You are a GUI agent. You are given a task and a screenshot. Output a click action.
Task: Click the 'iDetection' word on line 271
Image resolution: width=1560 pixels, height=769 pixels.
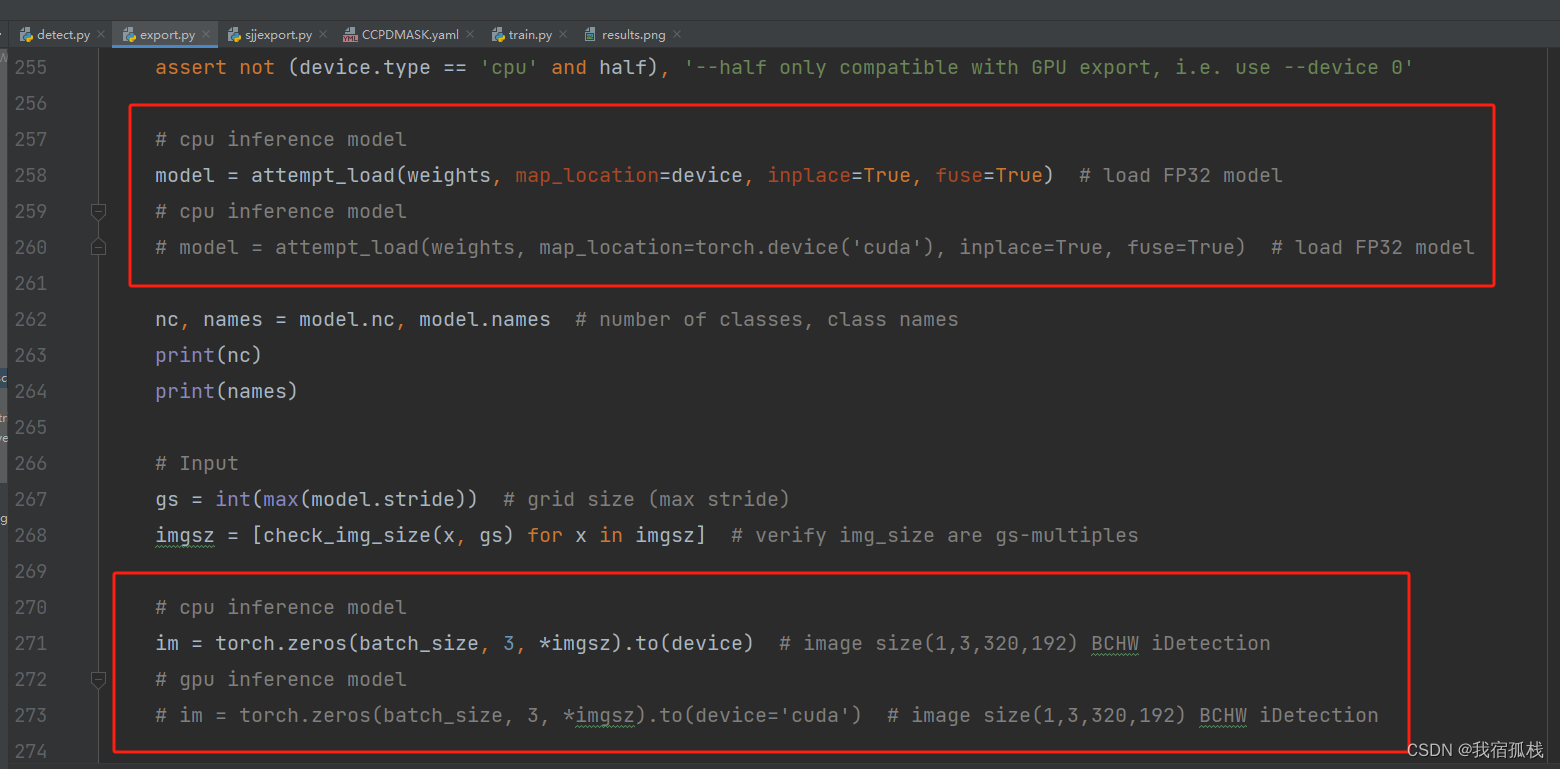point(1211,643)
